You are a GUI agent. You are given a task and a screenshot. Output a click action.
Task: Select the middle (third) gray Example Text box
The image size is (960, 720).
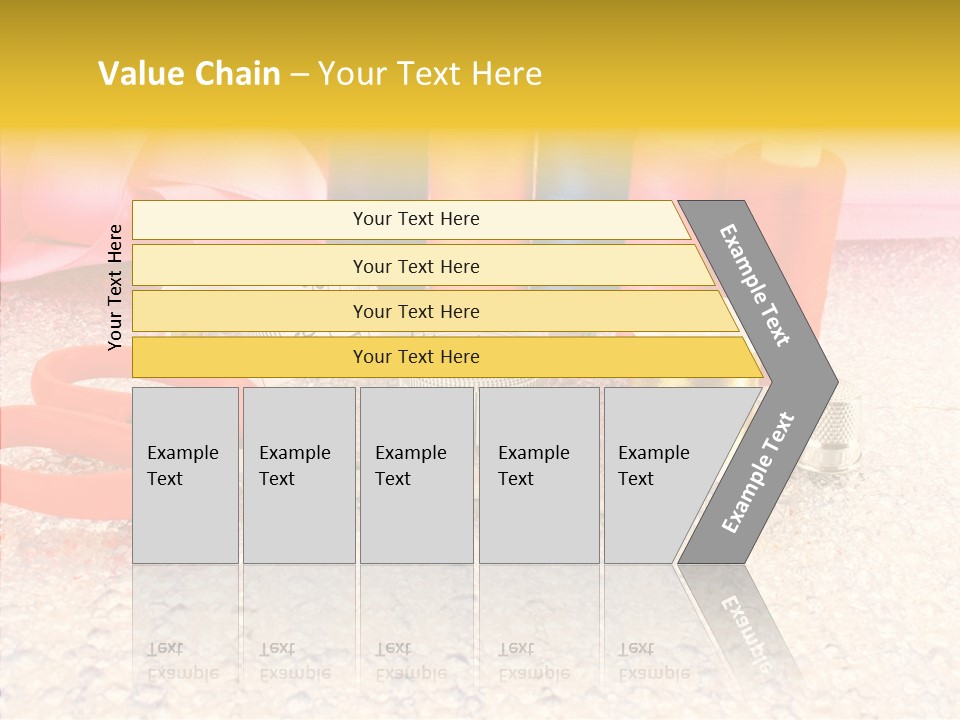point(416,474)
